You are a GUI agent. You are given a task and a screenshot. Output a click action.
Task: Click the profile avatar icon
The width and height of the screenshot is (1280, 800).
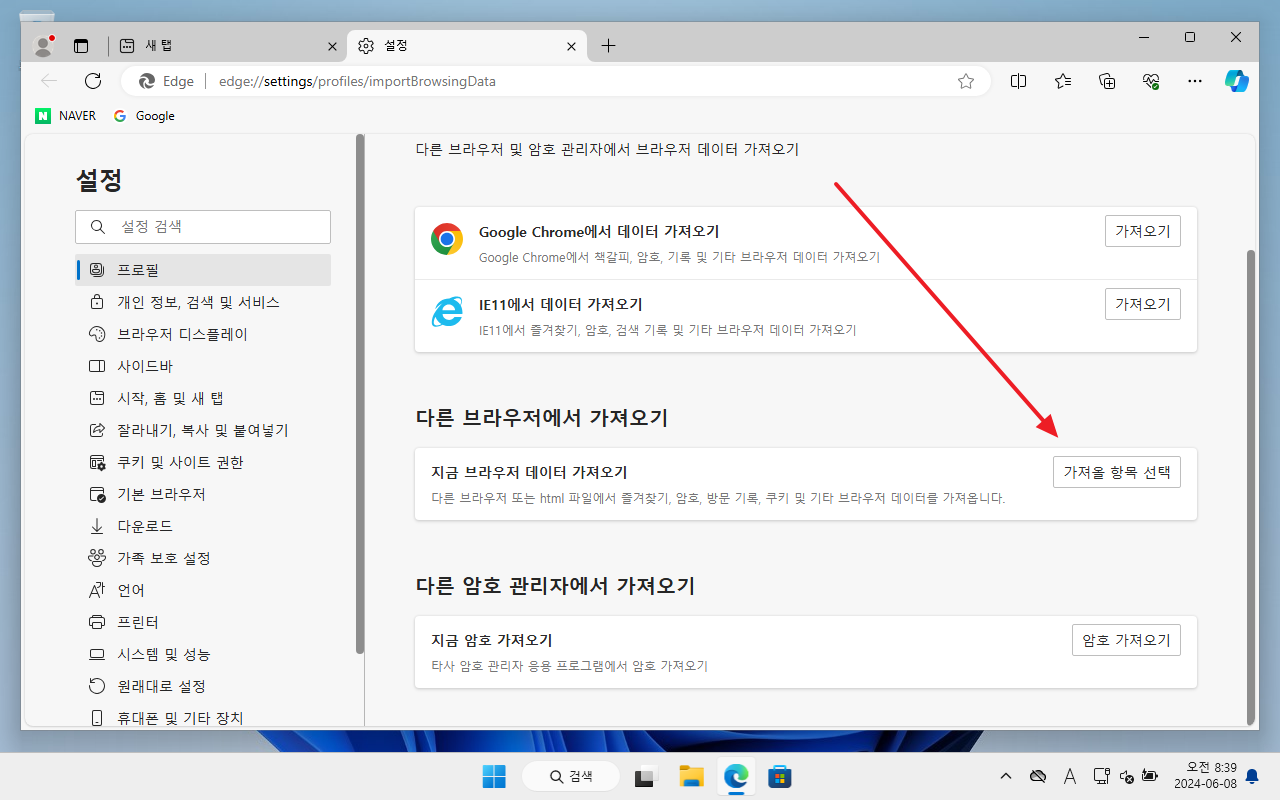point(43,45)
